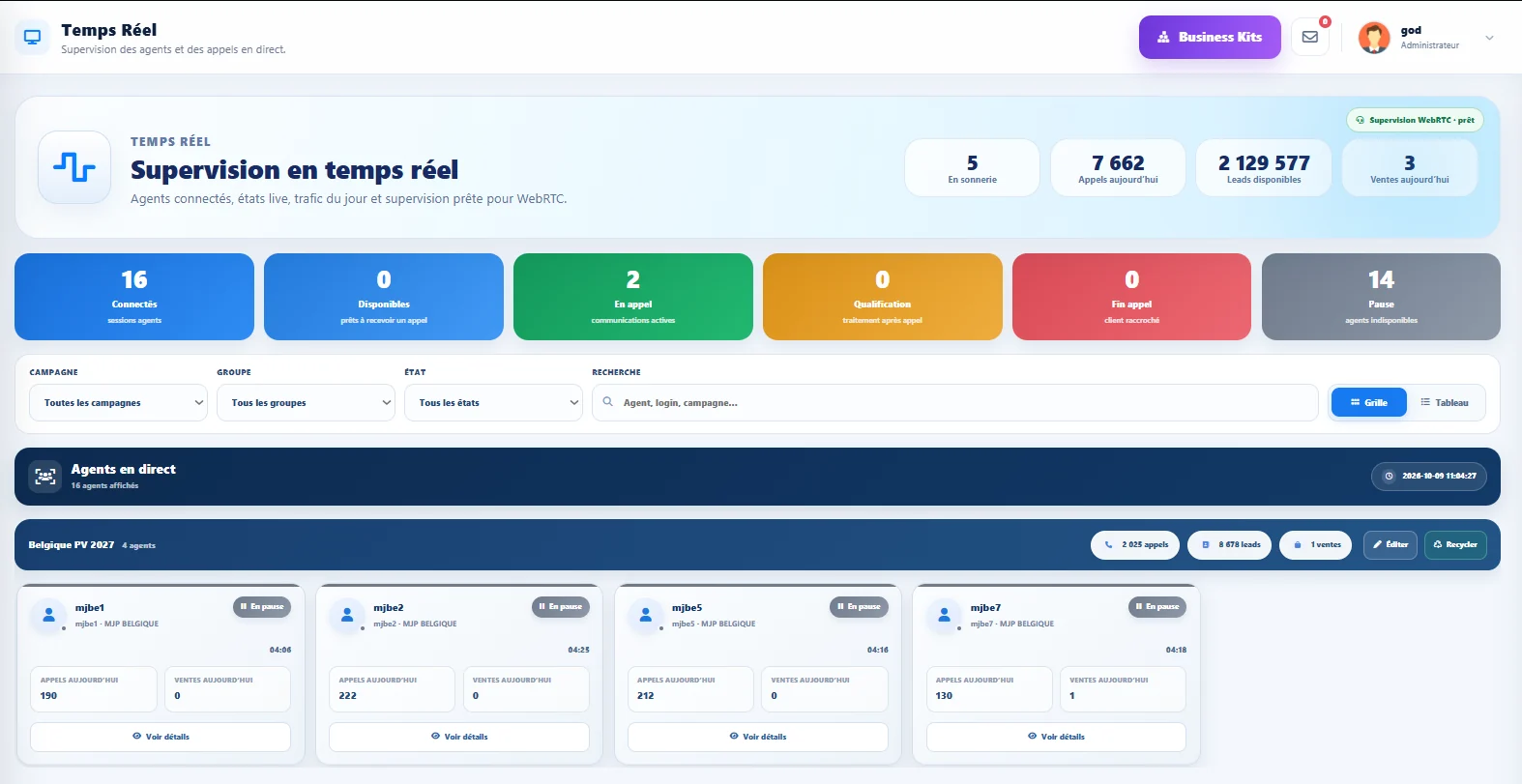
Task: Click the mjbe5 agent avatar
Action: (645, 615)
